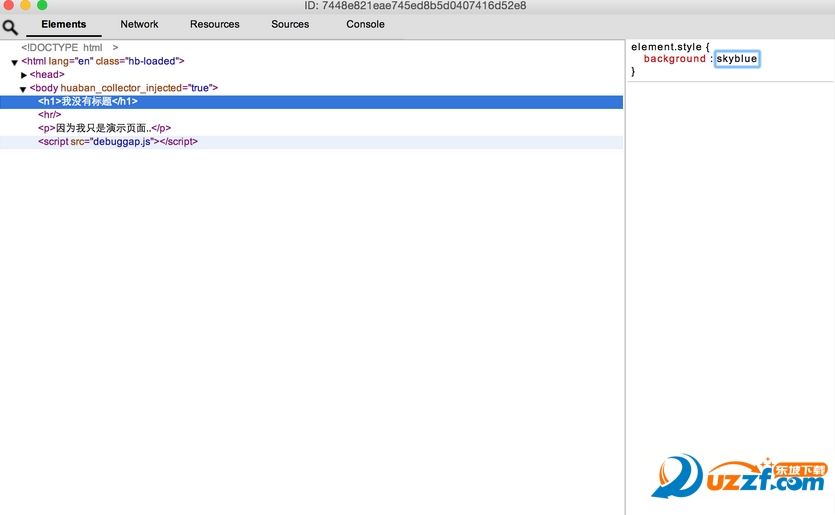The image size is (835, 515).
Task: Minimize window with yellow button
Action: 25,5
